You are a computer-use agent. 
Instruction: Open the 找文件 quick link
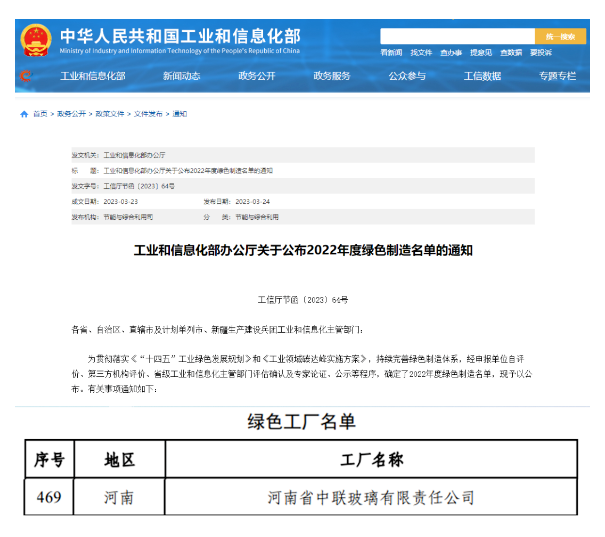click(421, 52)
